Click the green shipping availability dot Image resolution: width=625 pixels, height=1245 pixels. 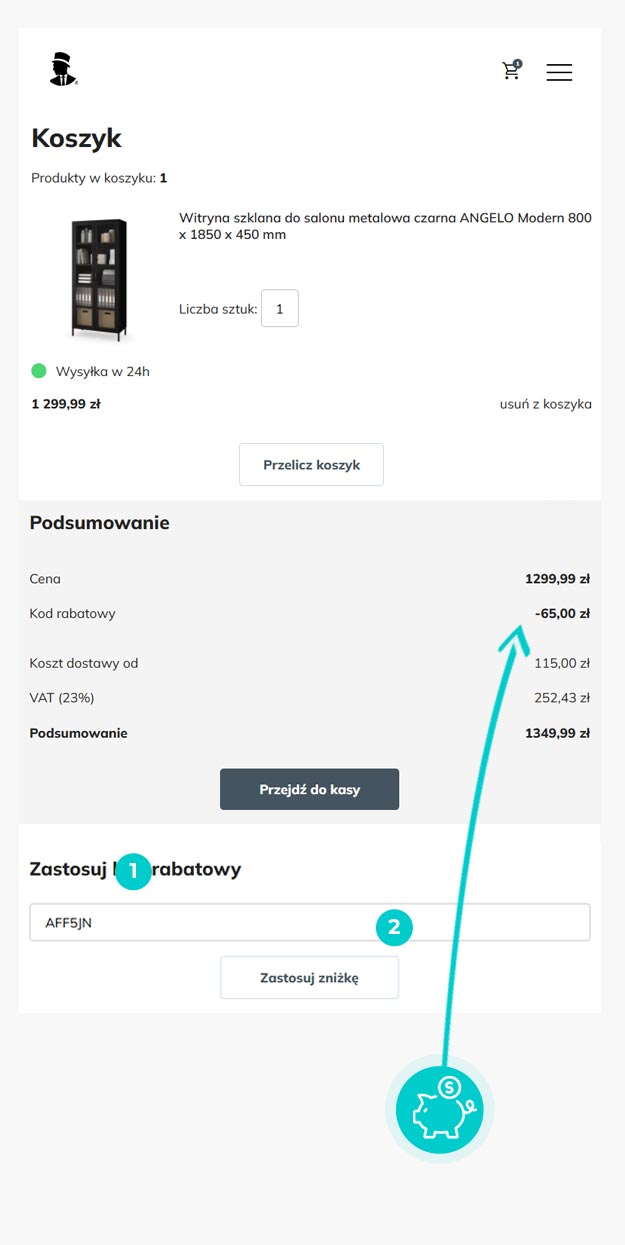(39, 371)
